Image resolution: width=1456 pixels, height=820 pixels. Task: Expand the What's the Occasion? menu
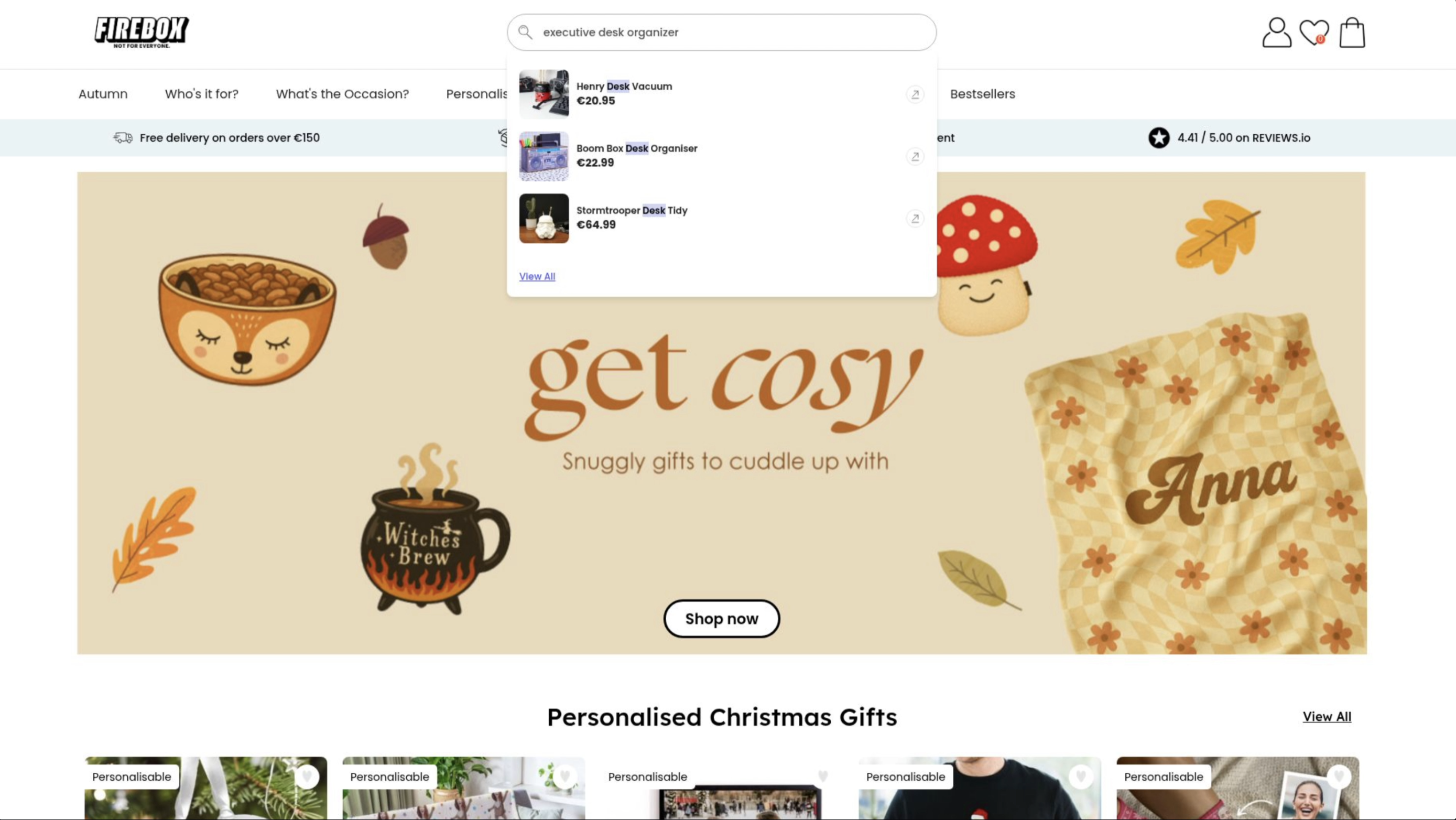pos(342,94)
